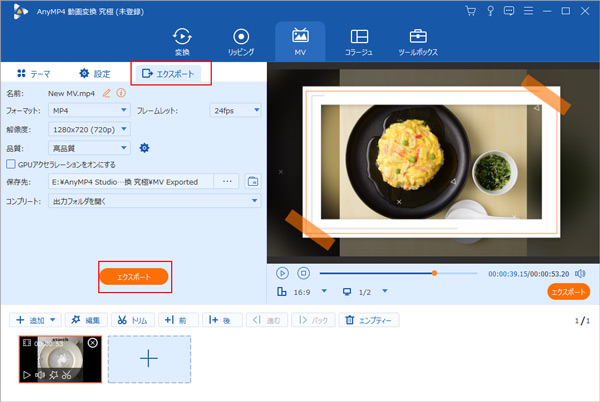Click the バック move back button
This screenshot has height=402, width=600.
click(313, 320)
